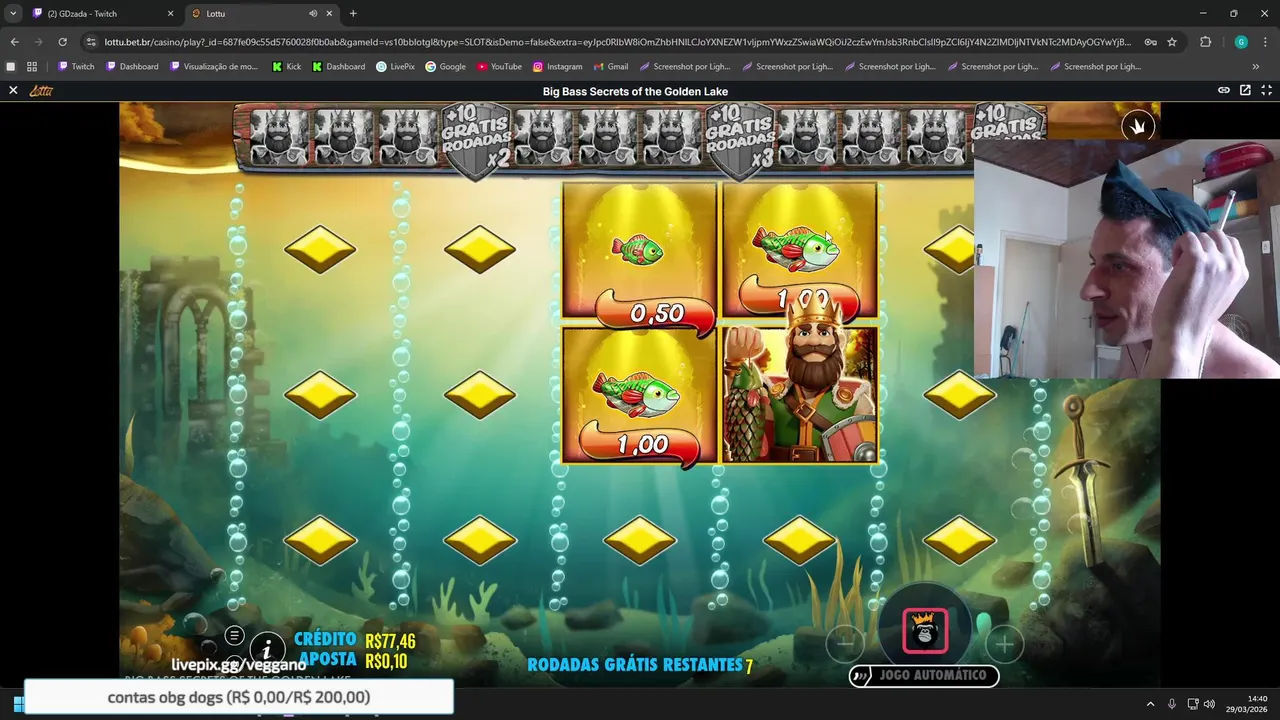Open the microphone tray icon
The image size is (1280, 720).
1172,704
